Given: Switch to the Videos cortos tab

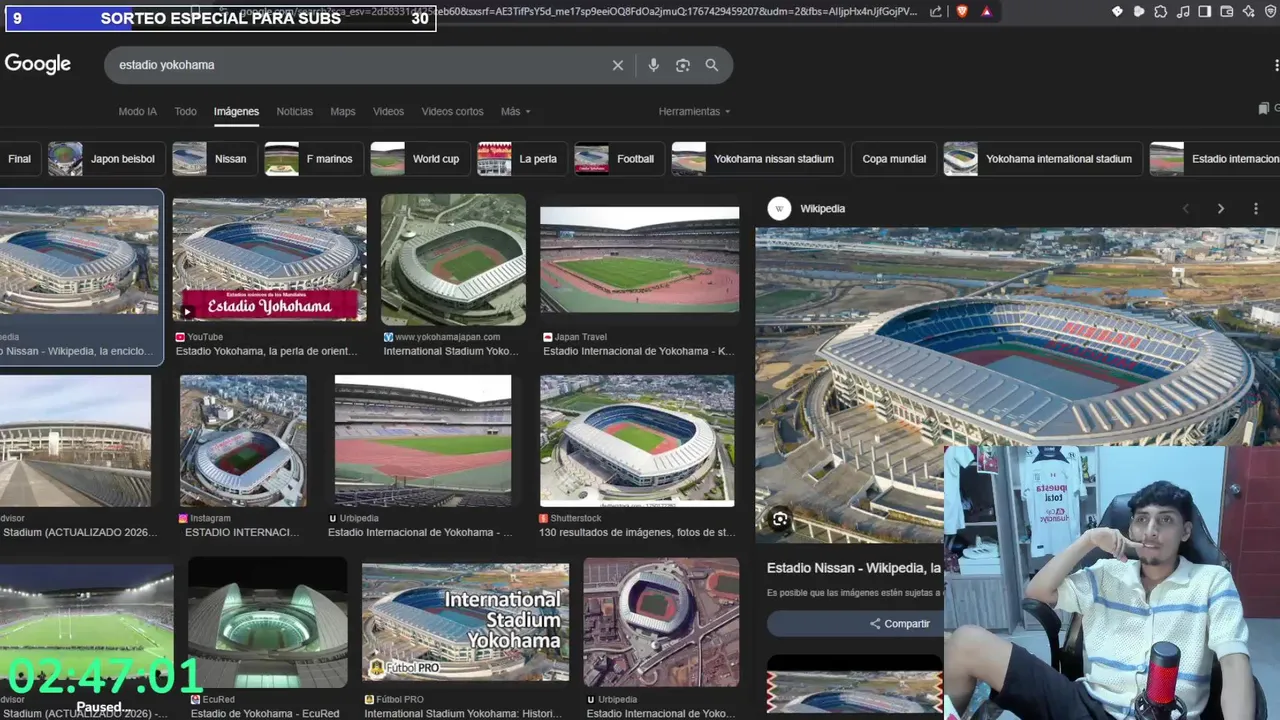Looking at the screenshot, I should tap(452, 112).
